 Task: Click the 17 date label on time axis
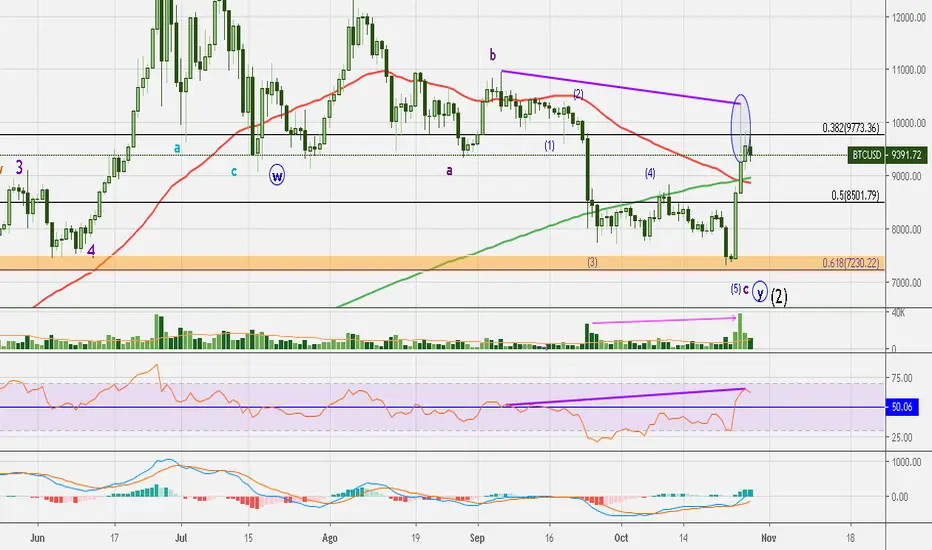pos(114,538)
